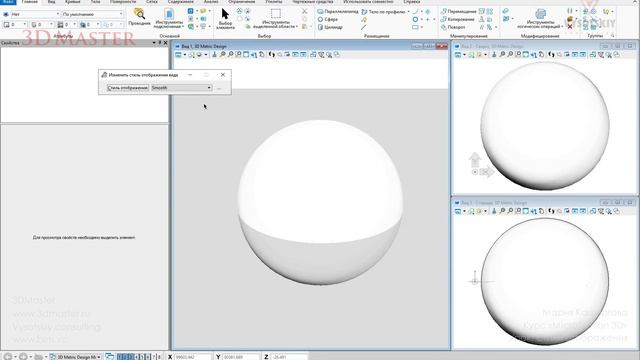Choose Fit View in Вид 2 toolbar
The height and width of the screenshot is (360, 640).
click(526, 55)
